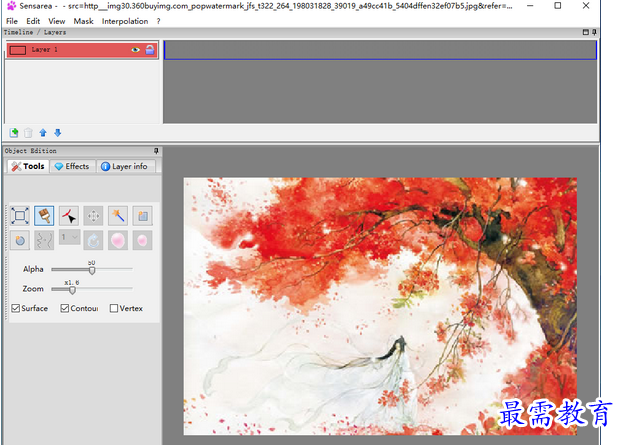This screenshot has width=621, height=445.
Task: Click the Sensarea paw app icon
Action: click(11, 6)
